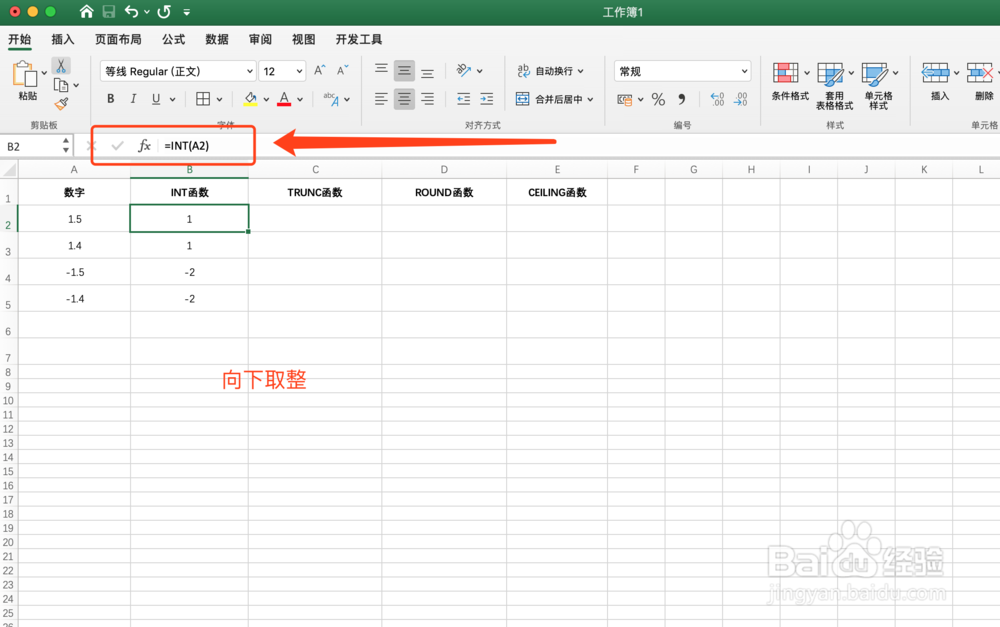Toggle italic formatting
Viewport: 1000px width, 627px height.
[133, 99]
